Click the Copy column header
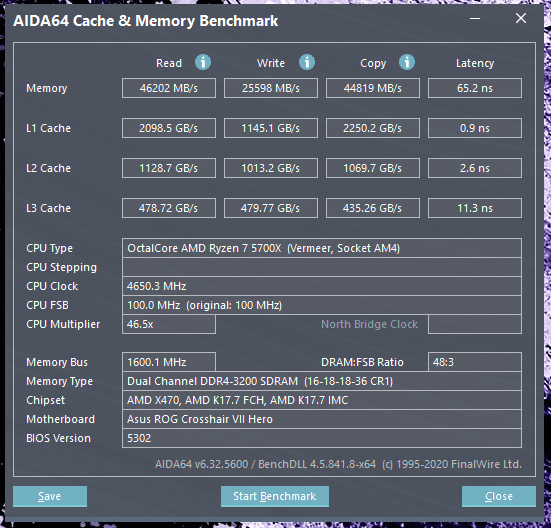Screen dimensions: 551x528 (x=373, y=64)
